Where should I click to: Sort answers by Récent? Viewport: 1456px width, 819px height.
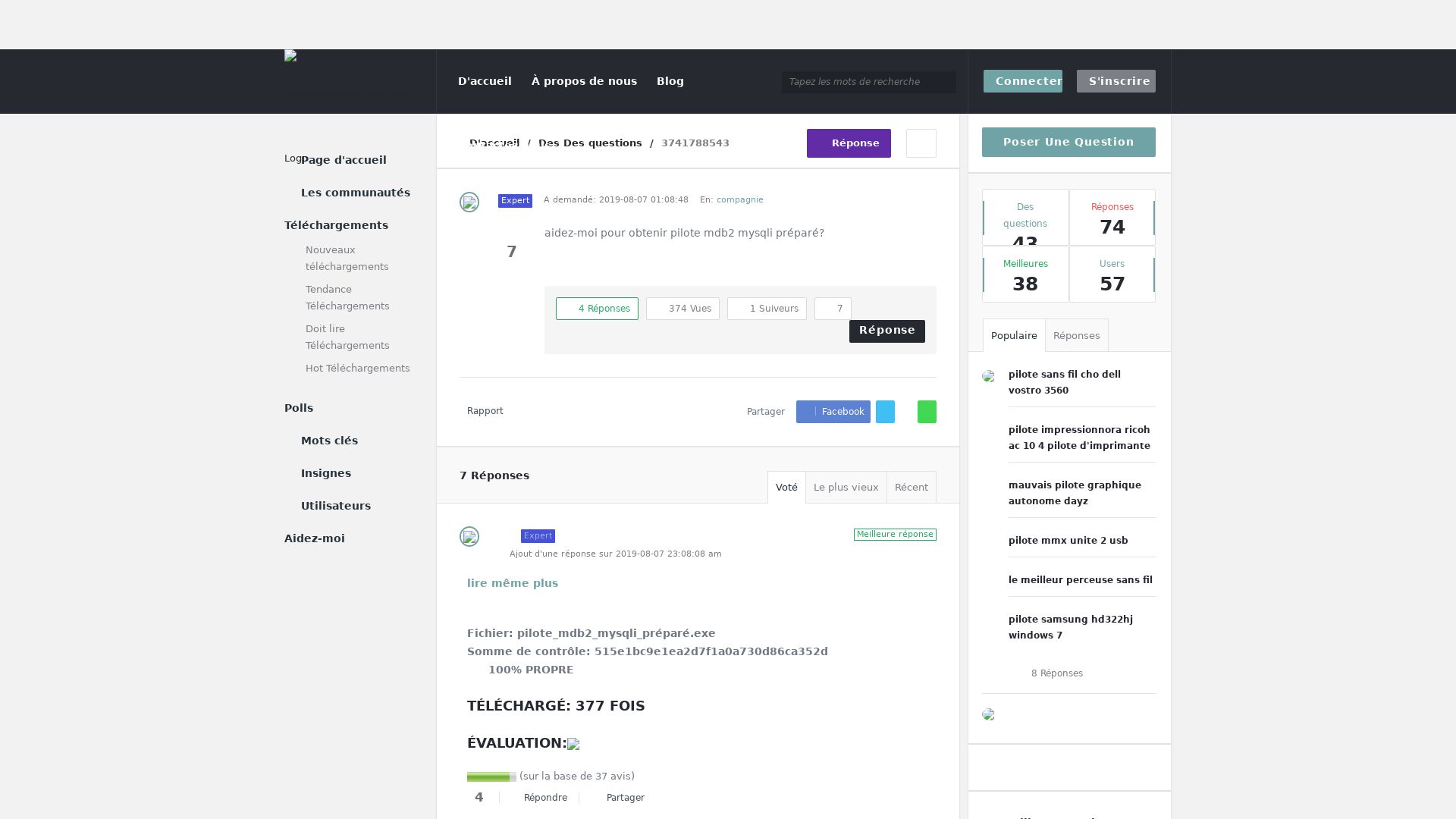point(911,488)
